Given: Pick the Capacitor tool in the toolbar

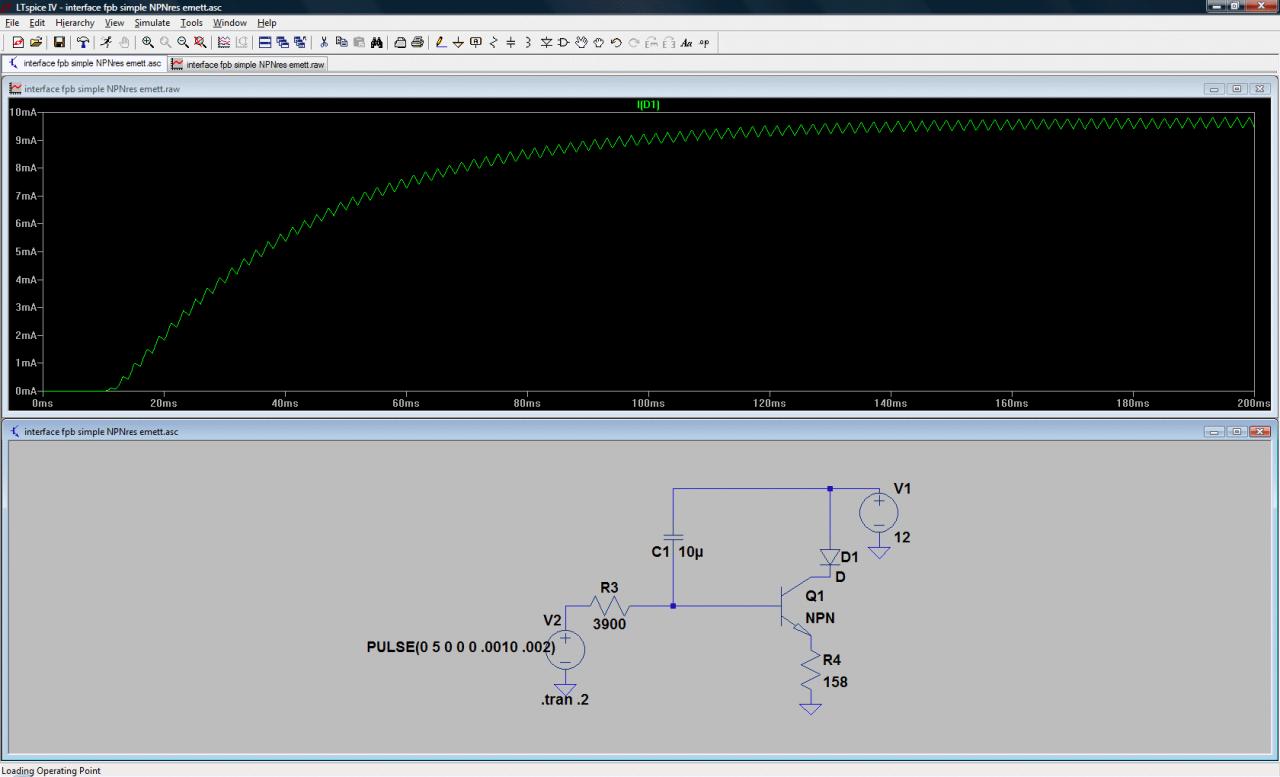Looking at the screenshot, I should point(511,42).
